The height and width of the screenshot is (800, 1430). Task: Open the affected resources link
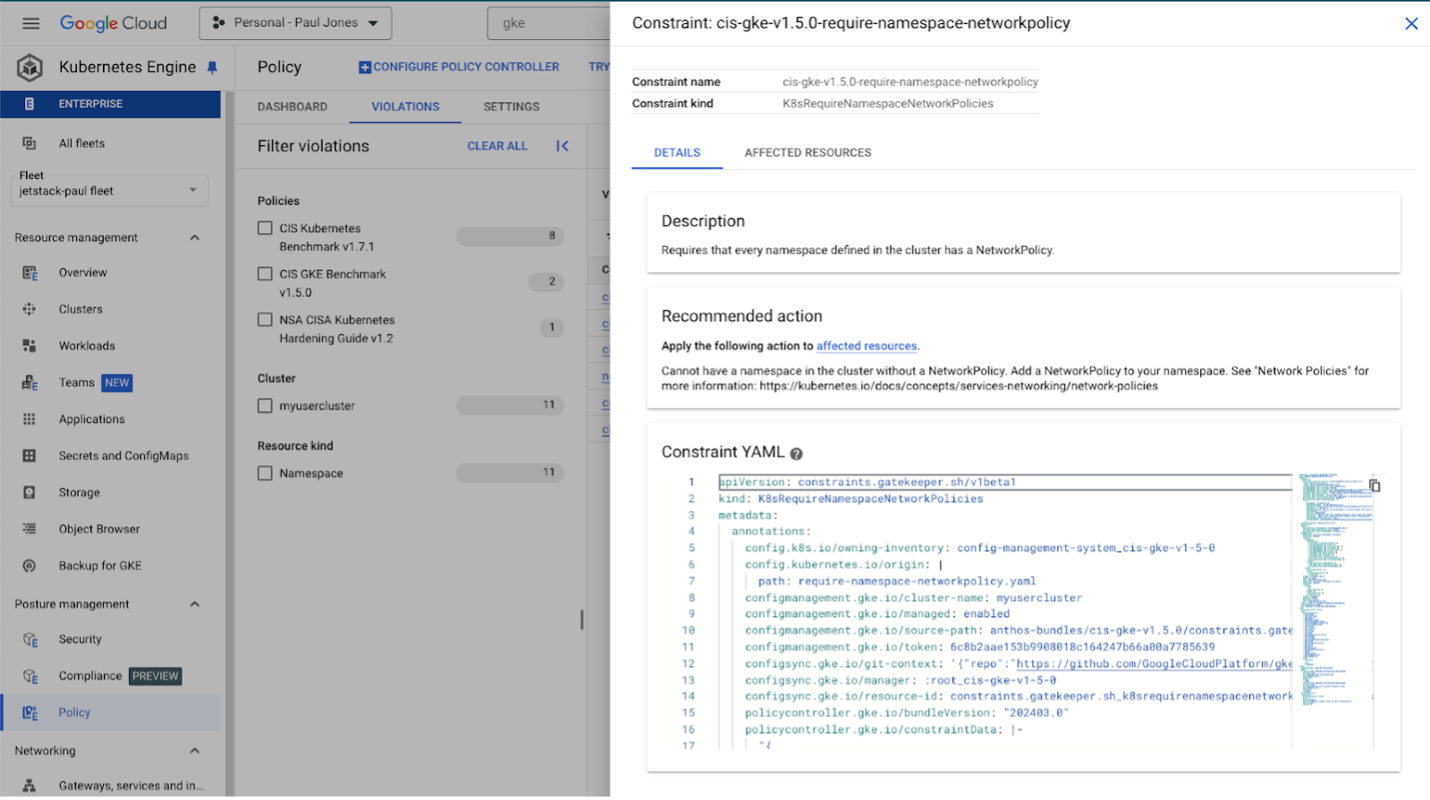[866, 346]
